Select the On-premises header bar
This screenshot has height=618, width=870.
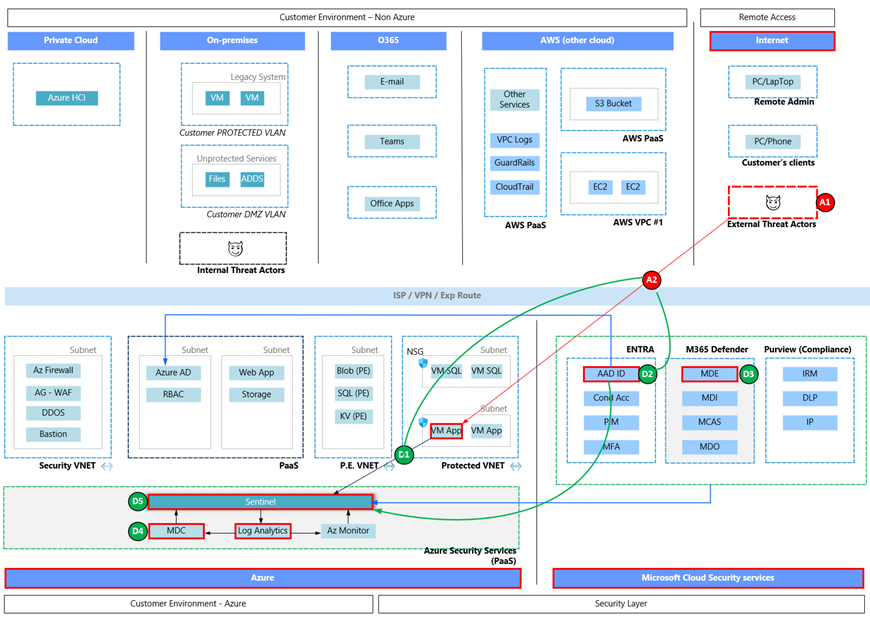click(232, 40)
